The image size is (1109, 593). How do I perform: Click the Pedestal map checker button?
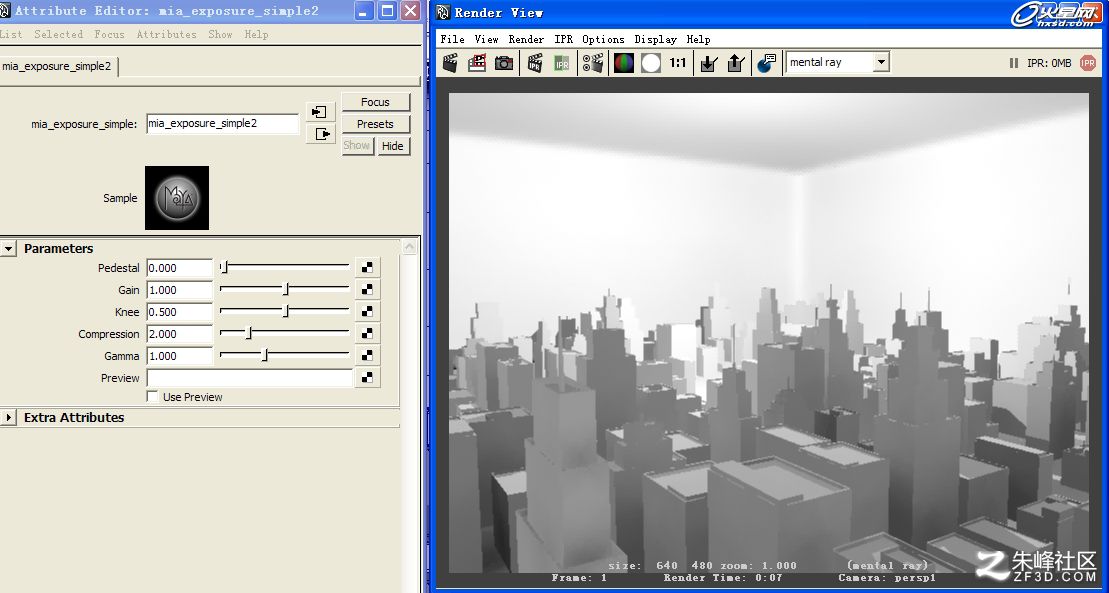click(x=367, y=267)
